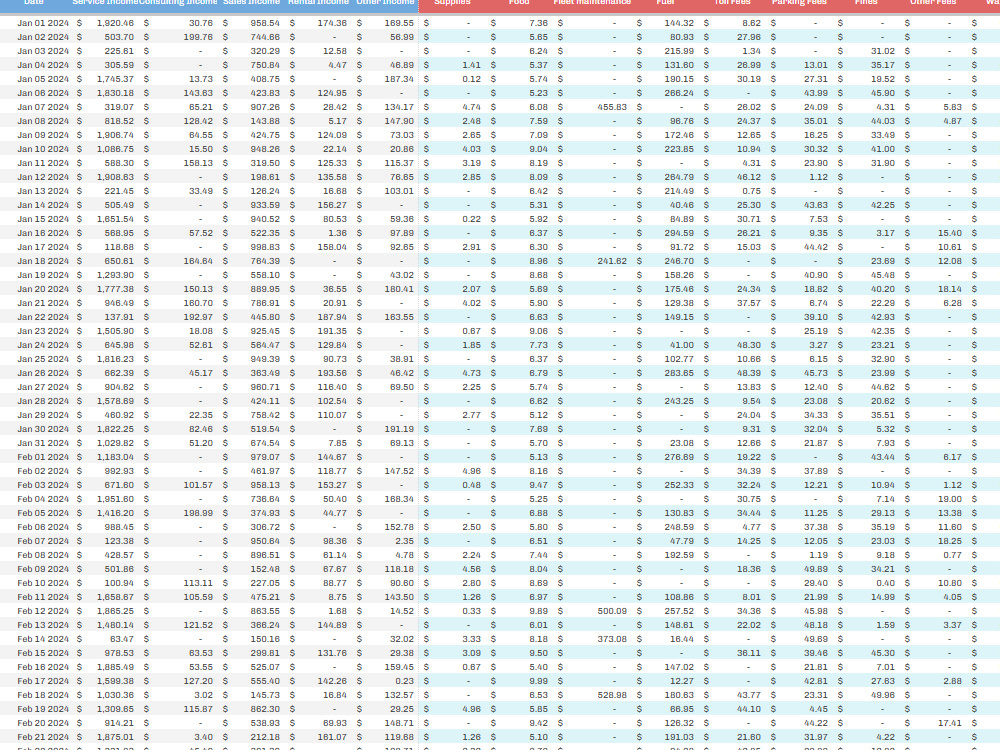Click the 925.45 cell in Jan 23 row
Screen dimensions: 1000x750
point(265,332)
